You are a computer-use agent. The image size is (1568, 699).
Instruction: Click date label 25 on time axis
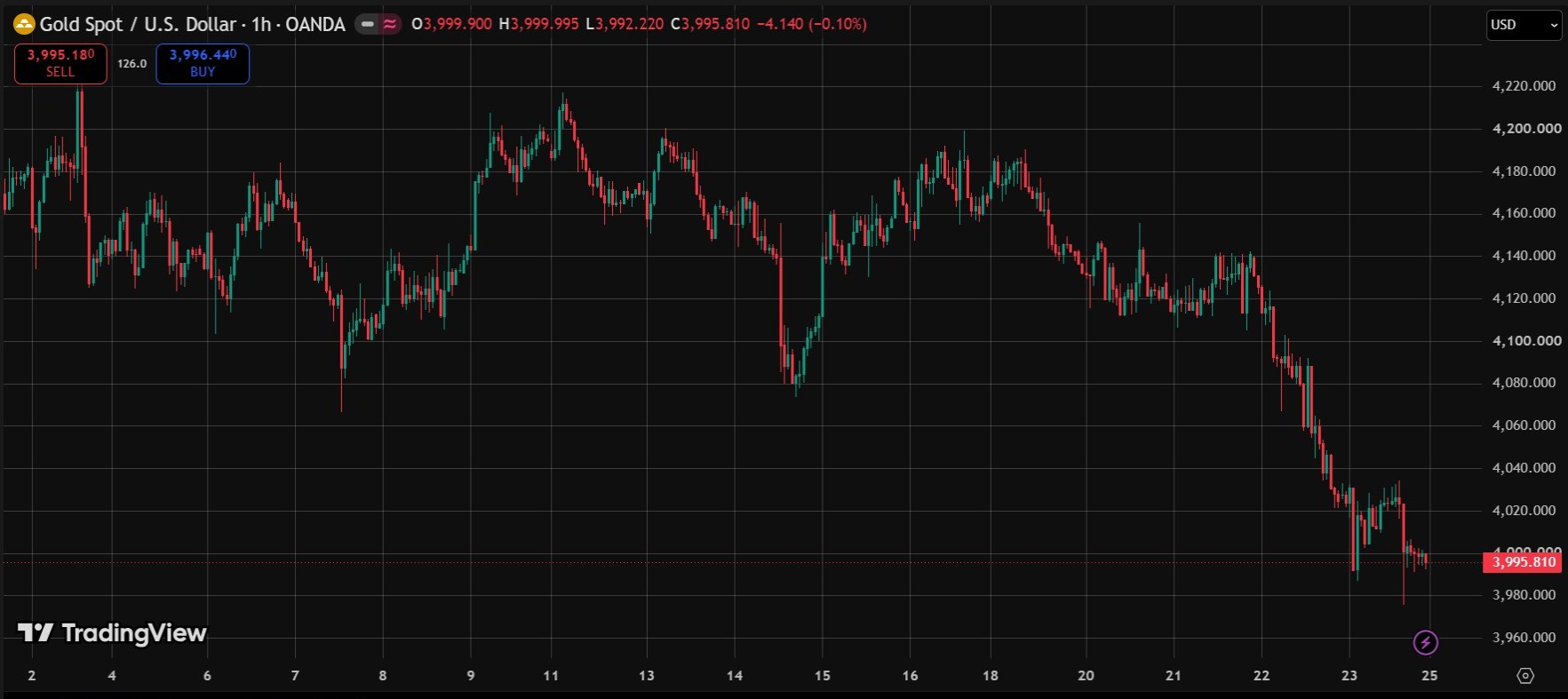[x=1429, y=676]
